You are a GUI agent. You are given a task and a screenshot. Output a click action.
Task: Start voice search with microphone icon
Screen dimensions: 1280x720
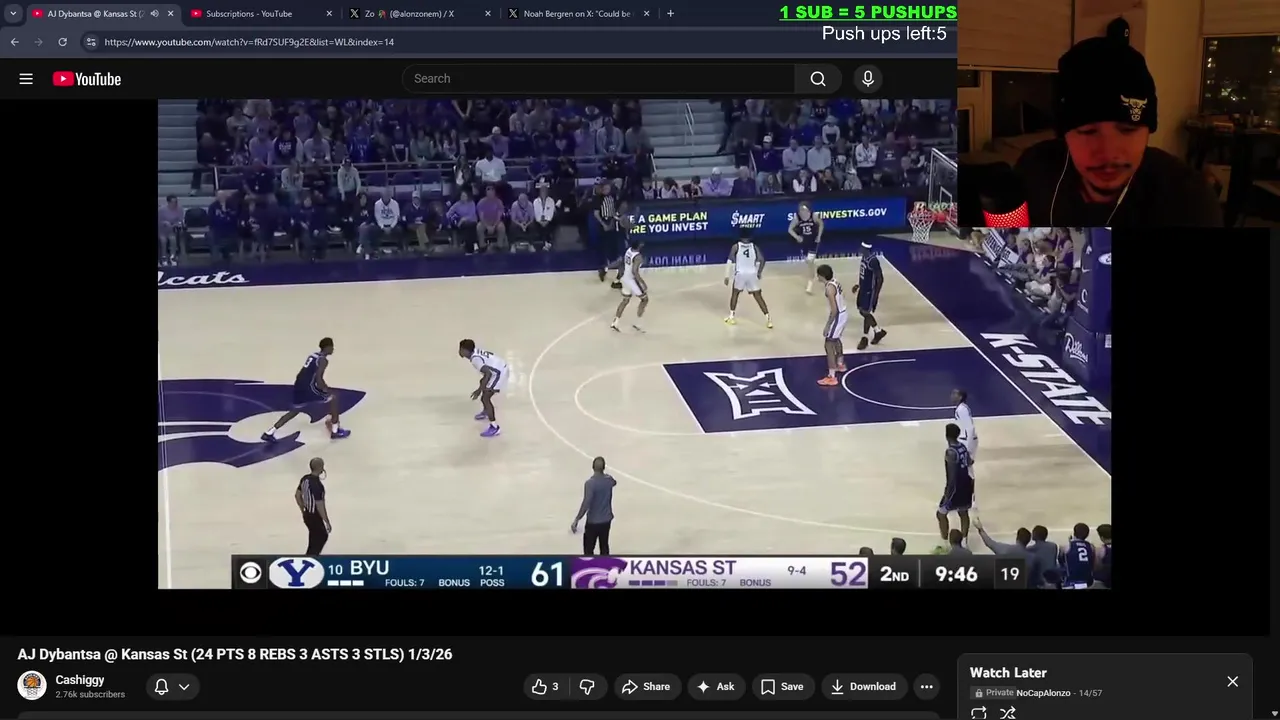(x=868, y=79)
